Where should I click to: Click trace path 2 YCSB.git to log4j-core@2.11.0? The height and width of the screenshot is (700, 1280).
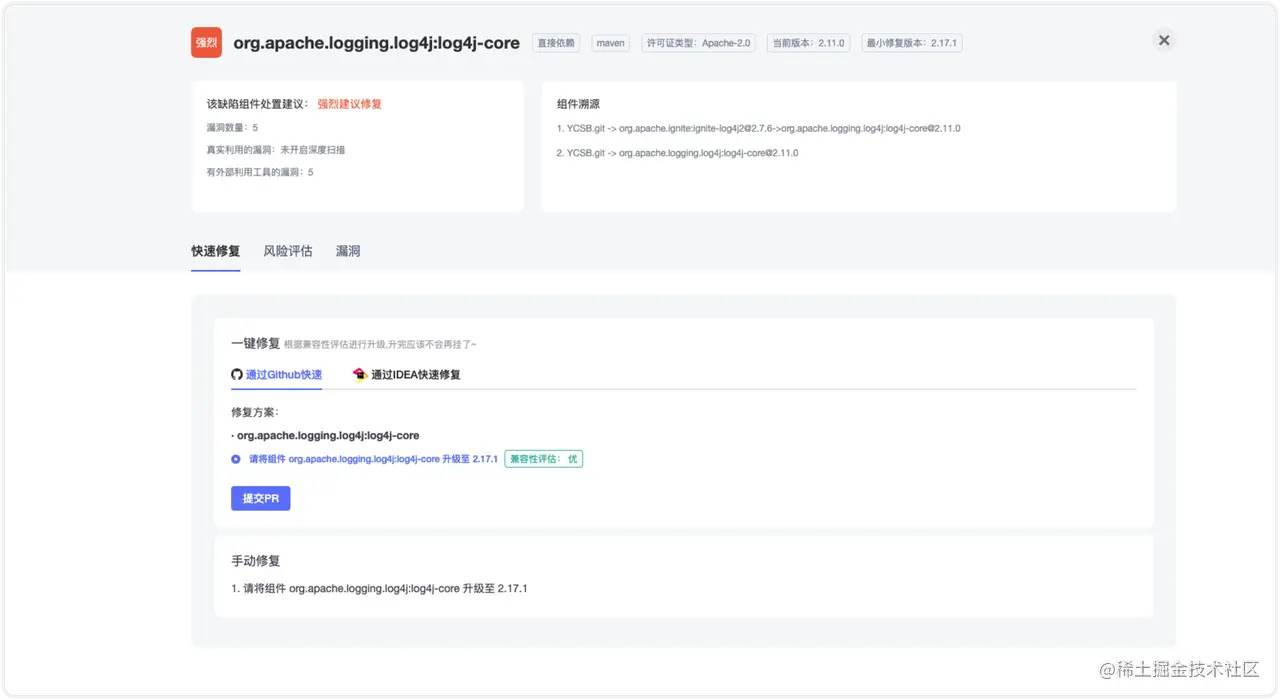pos(678,153)
